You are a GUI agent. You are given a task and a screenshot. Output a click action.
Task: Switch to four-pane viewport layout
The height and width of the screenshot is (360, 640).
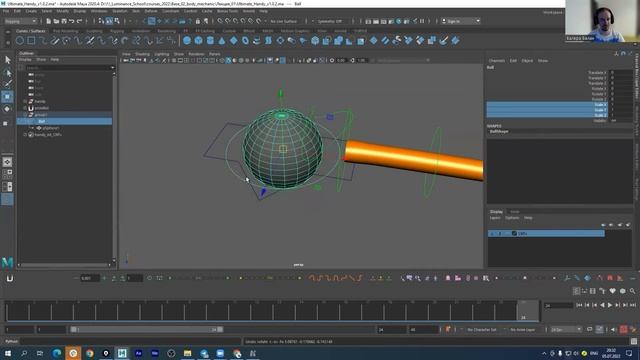tap(7, 174)
